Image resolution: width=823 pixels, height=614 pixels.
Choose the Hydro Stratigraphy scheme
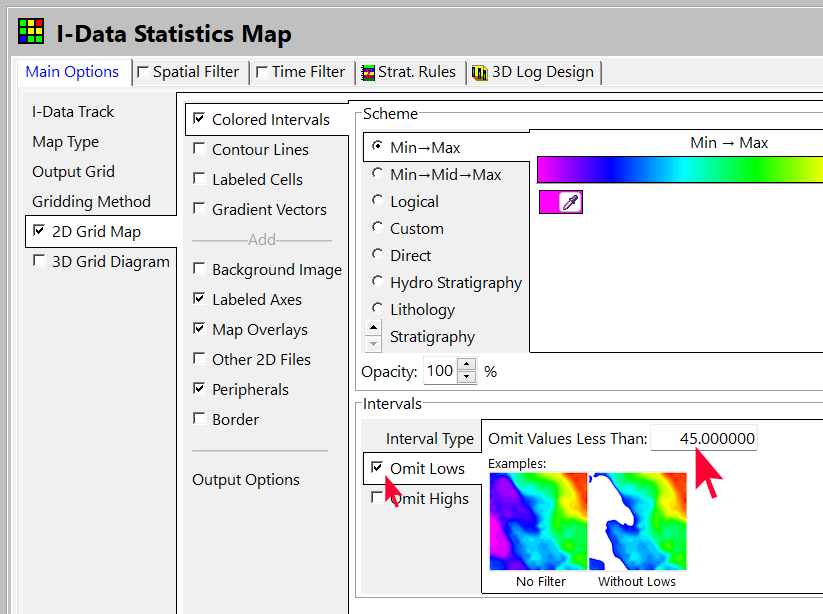[377, 283]
